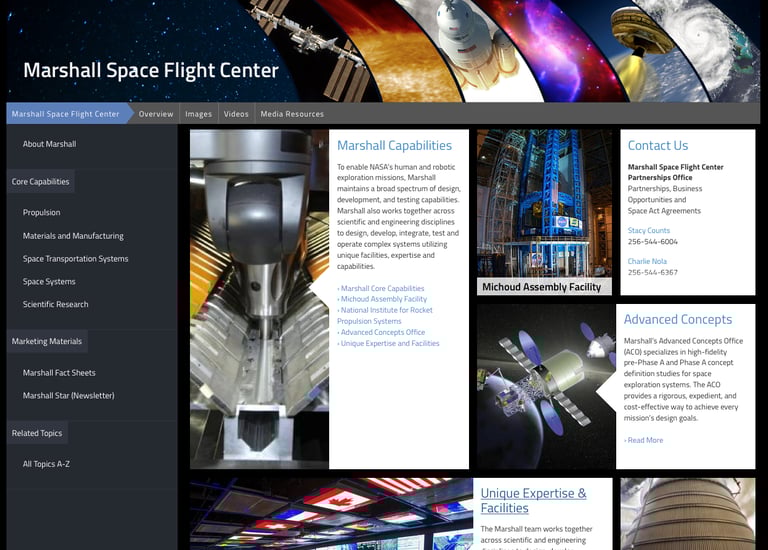Open Propulsion sidebar link

click(x=42, y=213)
